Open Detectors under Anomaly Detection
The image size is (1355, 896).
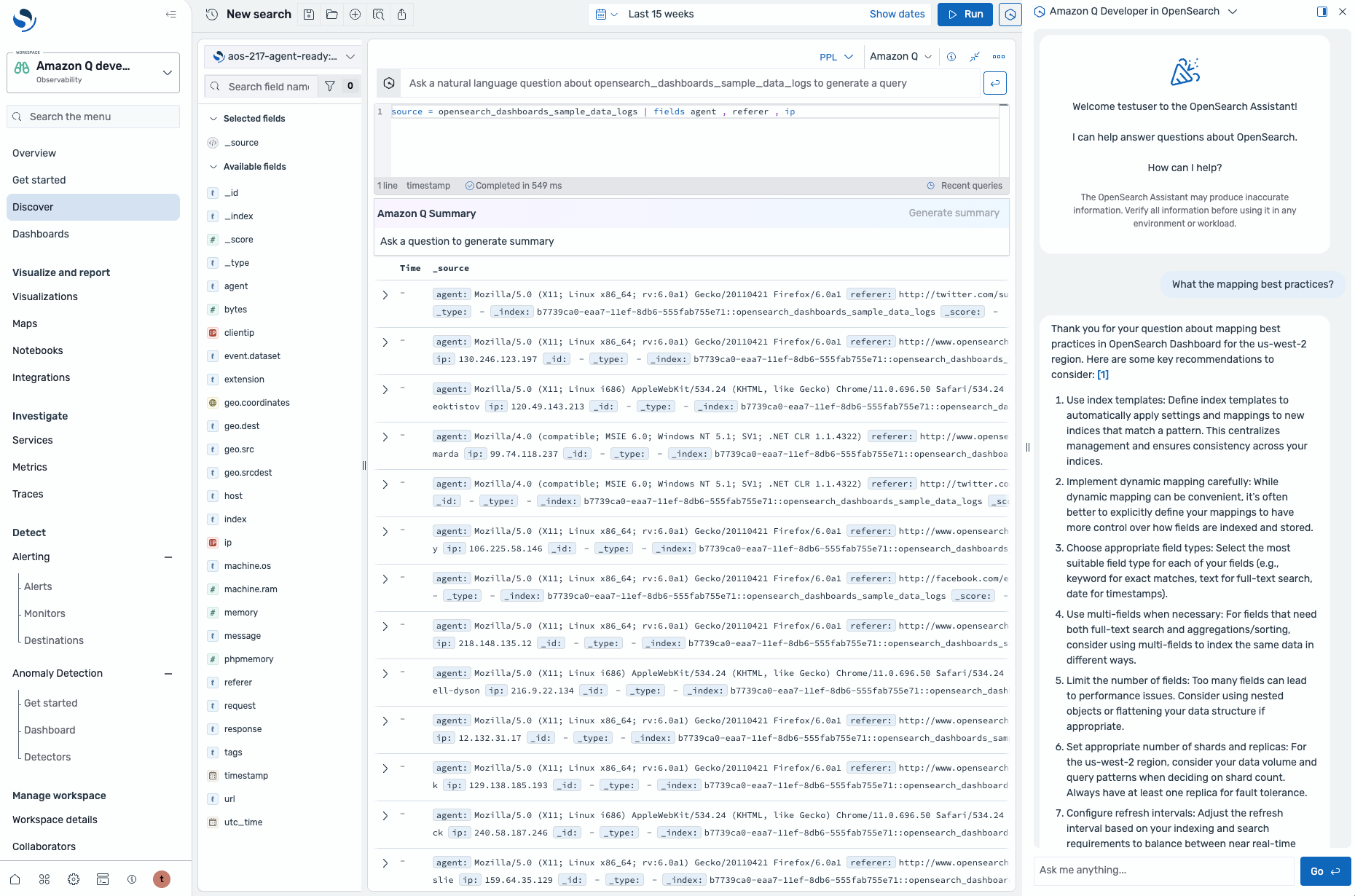click(x=47, y=757)
